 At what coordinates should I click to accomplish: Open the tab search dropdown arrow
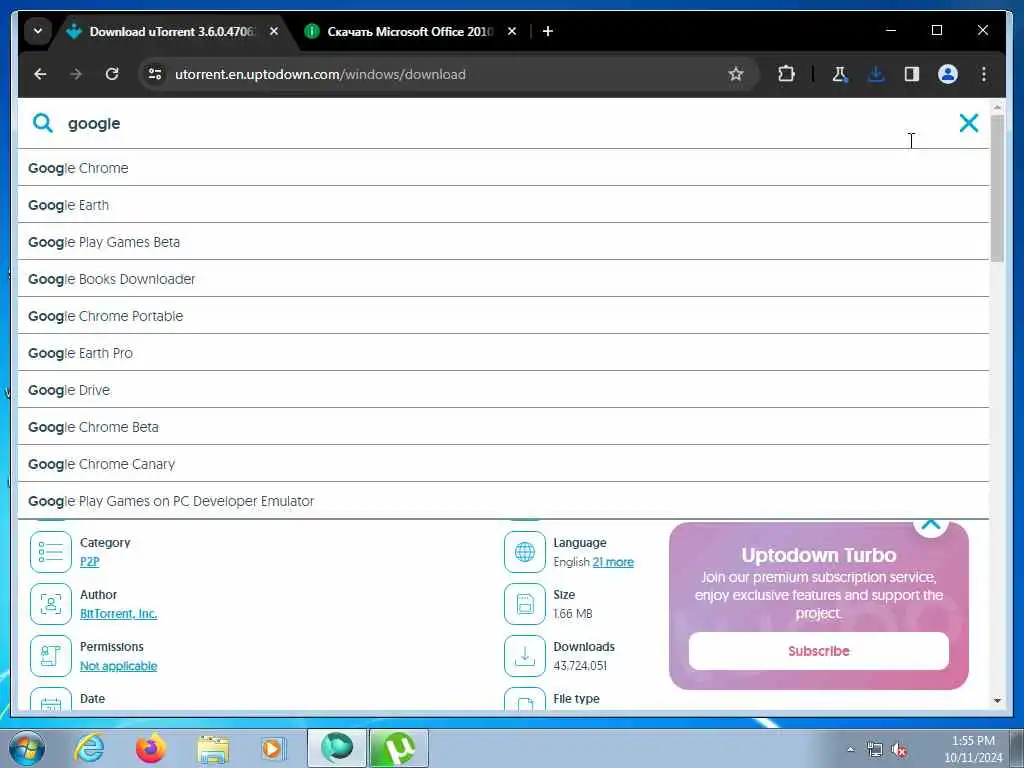point(38,31)
